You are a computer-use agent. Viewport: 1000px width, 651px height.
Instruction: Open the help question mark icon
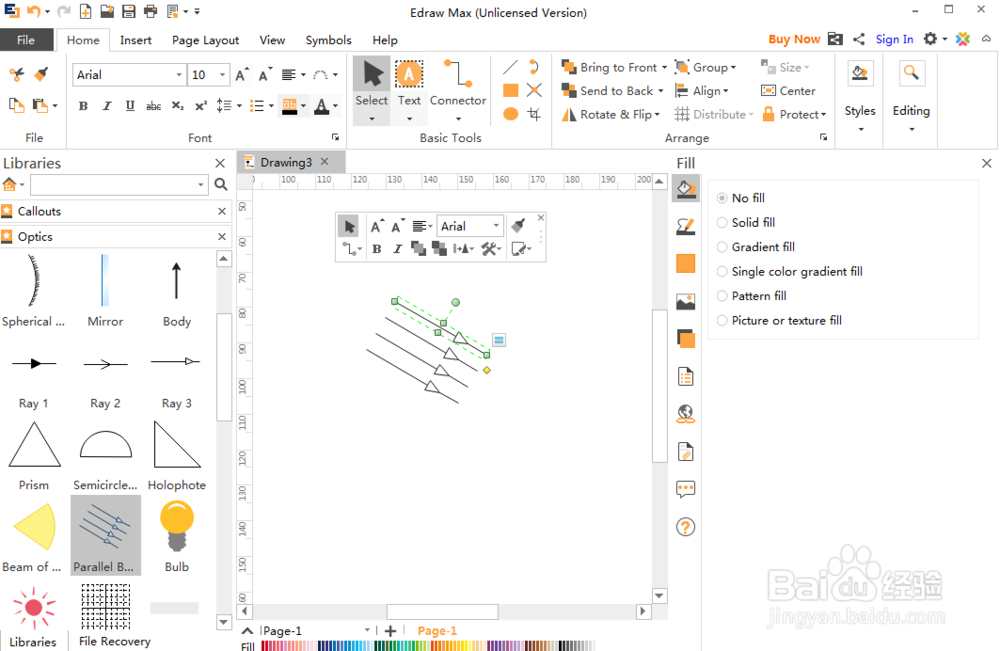[x=686, y=527]
